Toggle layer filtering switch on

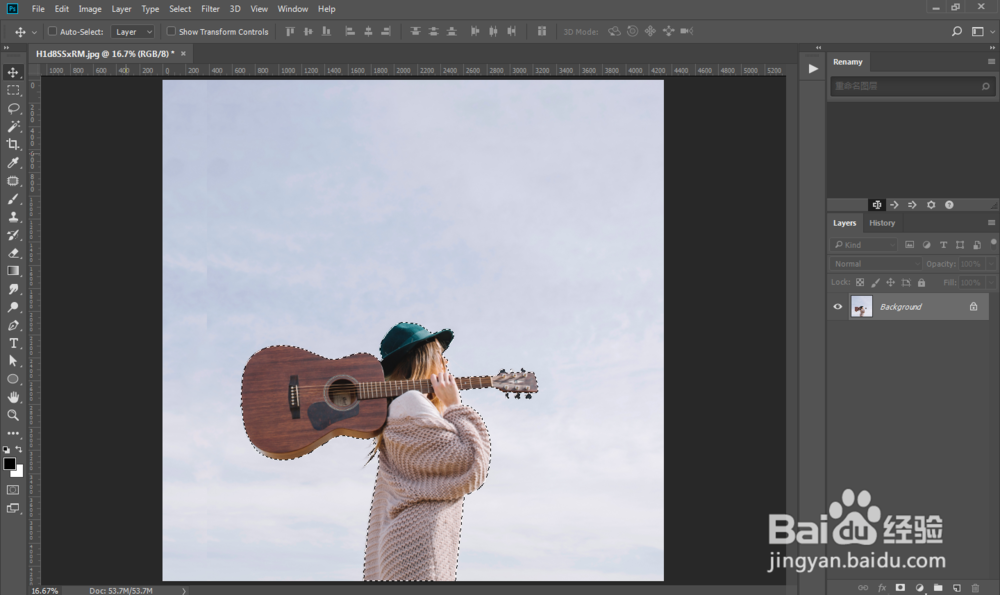tap(994, 243)
